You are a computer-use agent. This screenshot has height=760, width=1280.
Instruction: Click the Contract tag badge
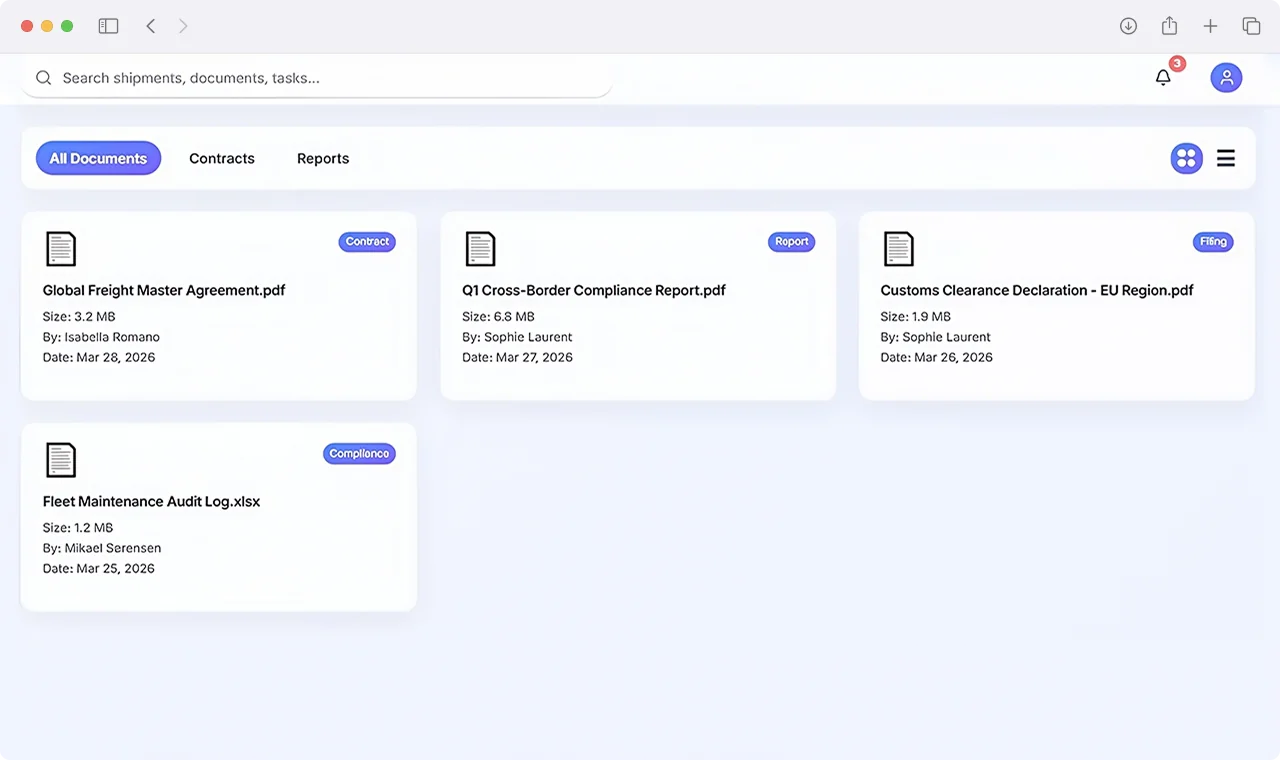point(367,242)
